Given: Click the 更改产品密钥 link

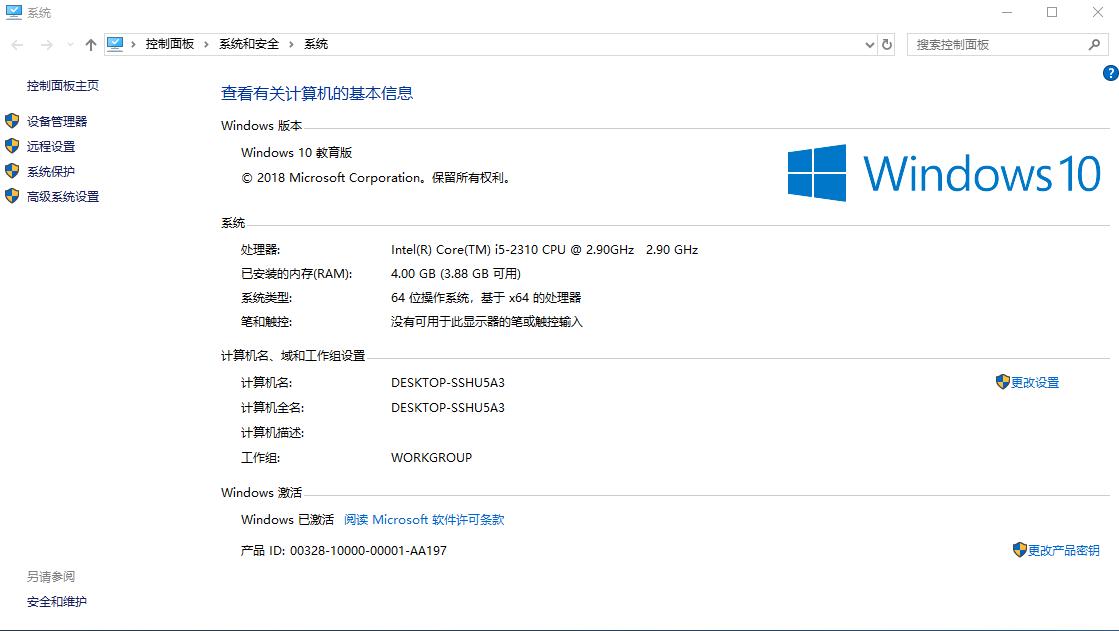Looking at the screenshot, I should [1063, 550].
